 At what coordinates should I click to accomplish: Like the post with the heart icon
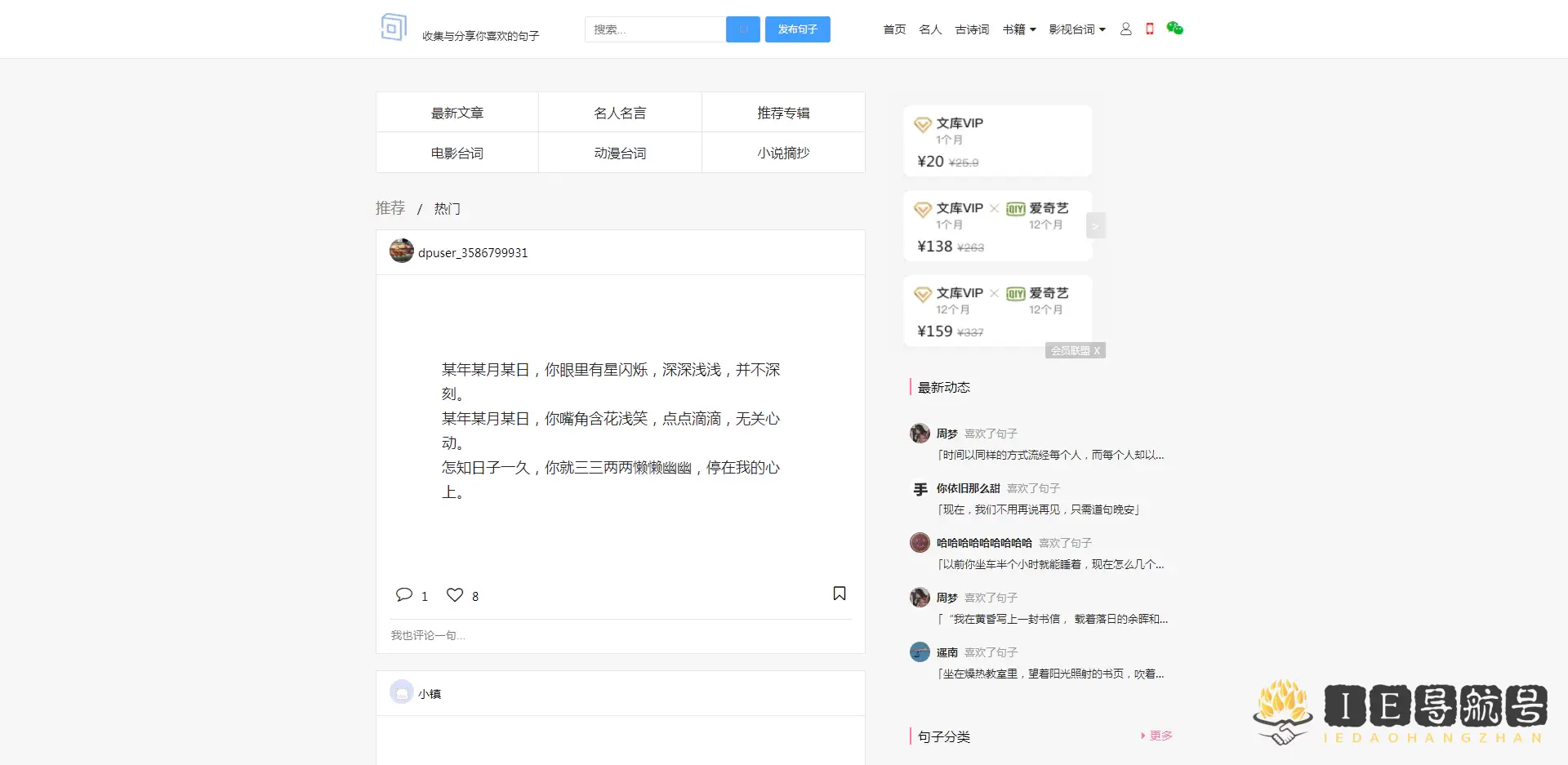pos(455,595)
